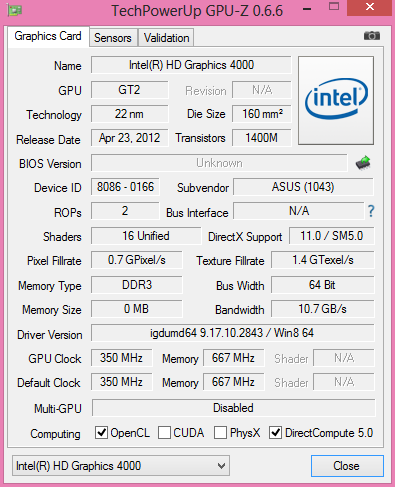Close window with red X button
Image resolution: width=395 pixels, height=487 pixels.
click(369, 7)
